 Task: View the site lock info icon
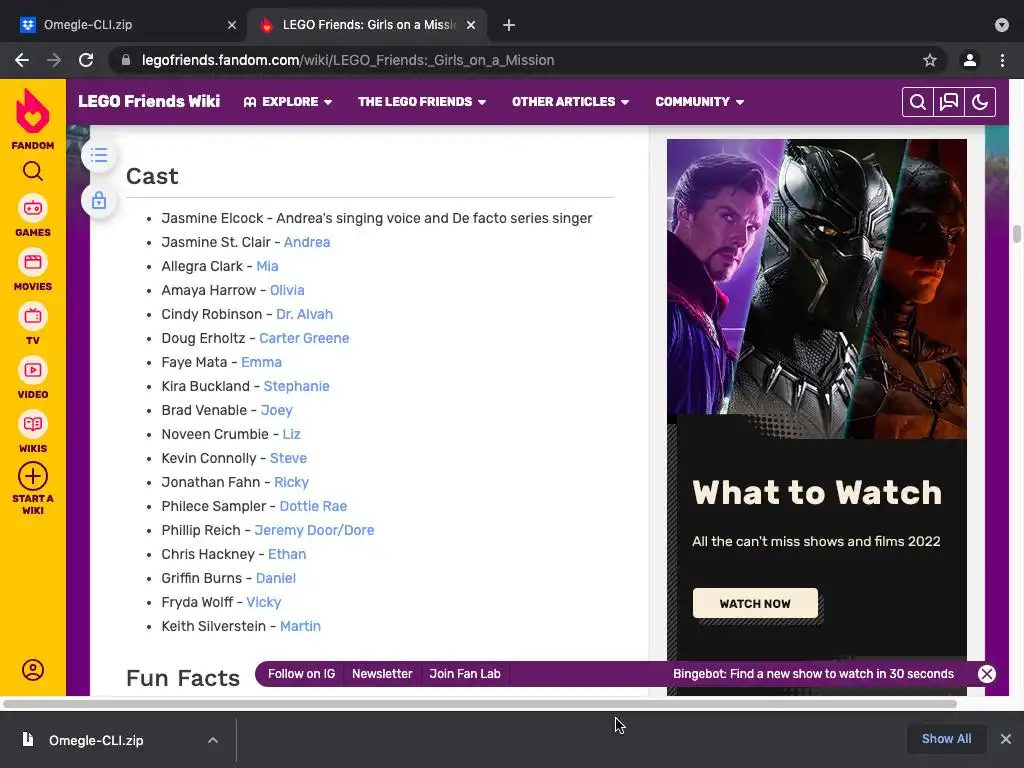pyautogui.click(x=126, y=60)
